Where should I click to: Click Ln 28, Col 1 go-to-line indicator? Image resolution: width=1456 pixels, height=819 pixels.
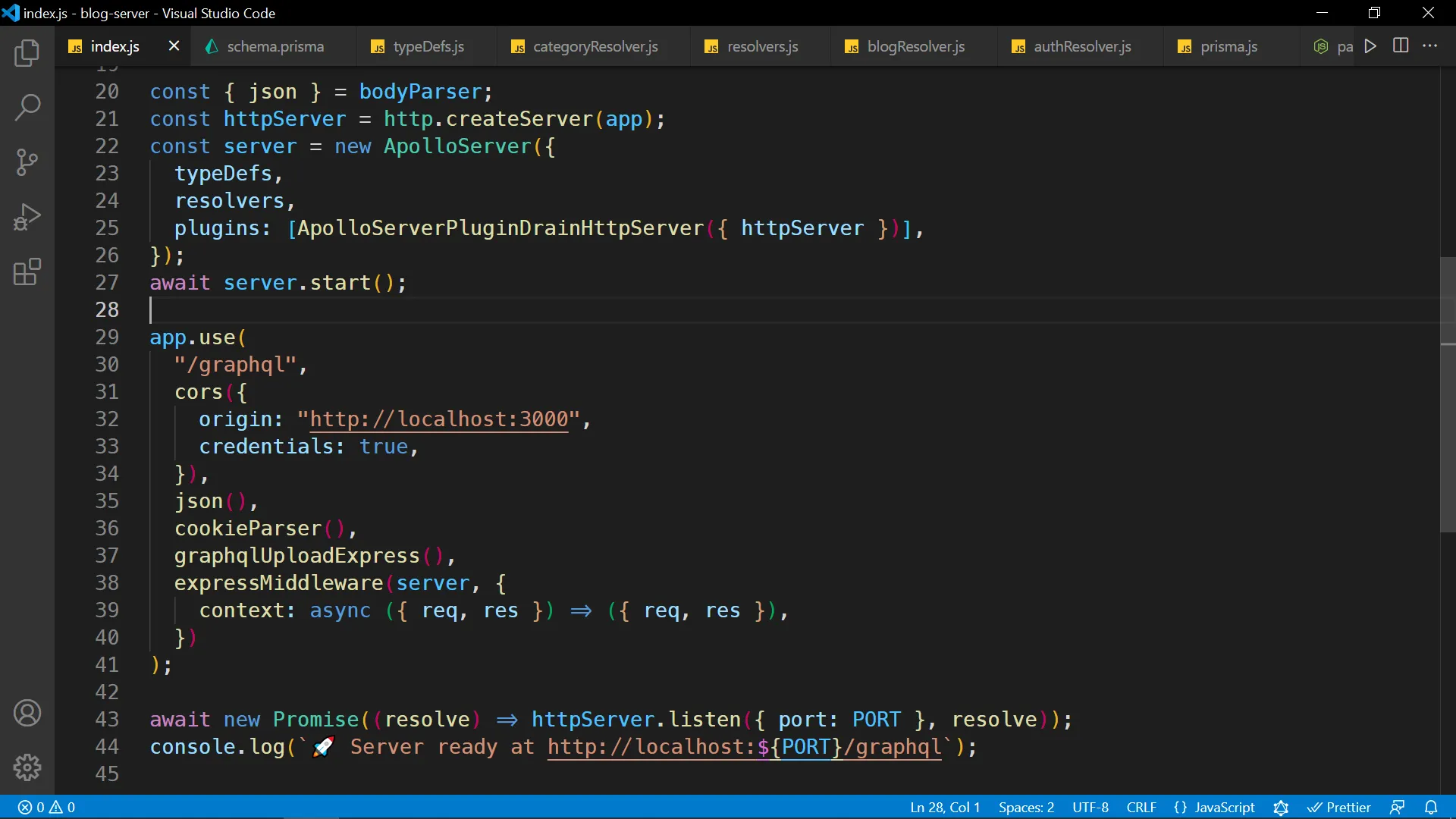point(945,808)
